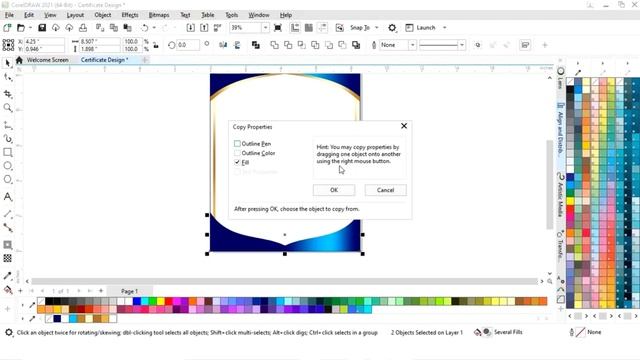The width and height of the screenshot is (640, 360).
Task: Click the Full-screen preview icon
Action: (x=278, y=28)
